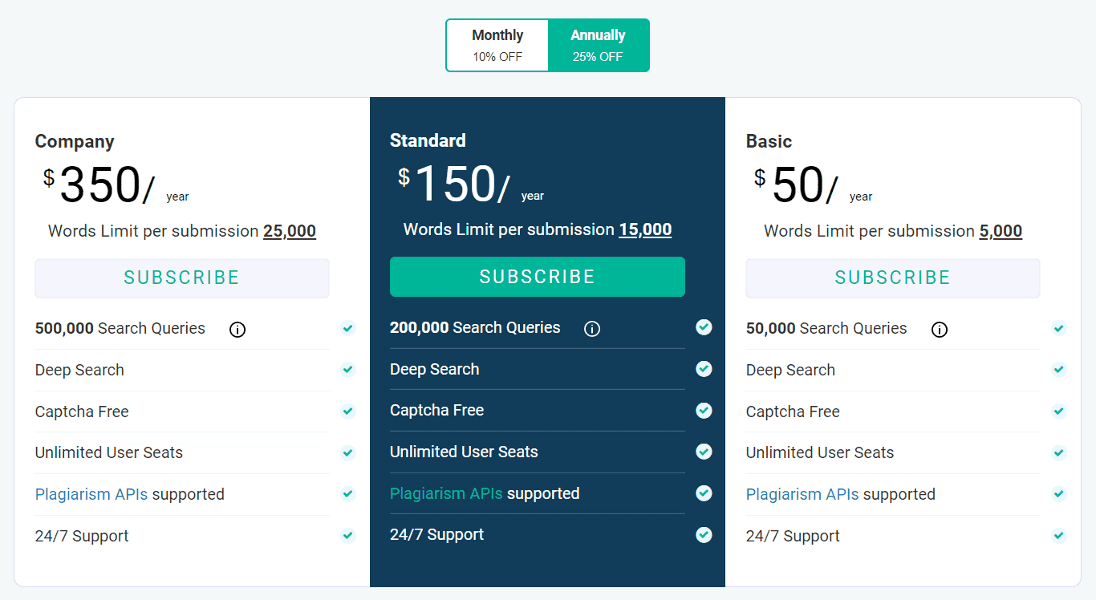
Task: Click info icon beside 500,000 Search Queries
Action: point(237,329)
